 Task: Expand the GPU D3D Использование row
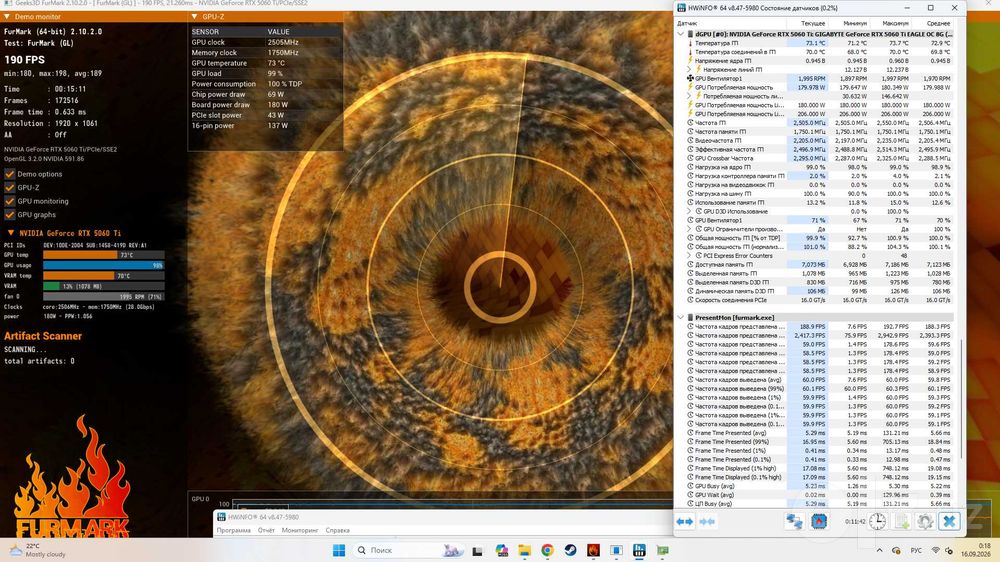689,211
